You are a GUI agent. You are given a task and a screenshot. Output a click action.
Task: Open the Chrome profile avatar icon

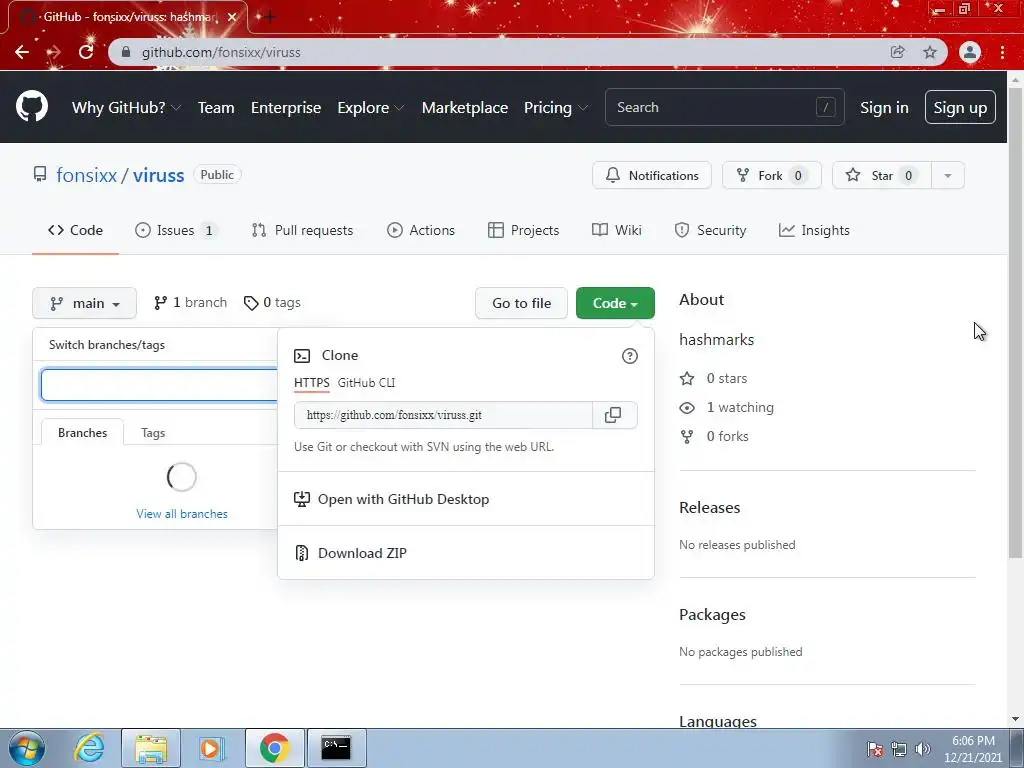point(970,52)
